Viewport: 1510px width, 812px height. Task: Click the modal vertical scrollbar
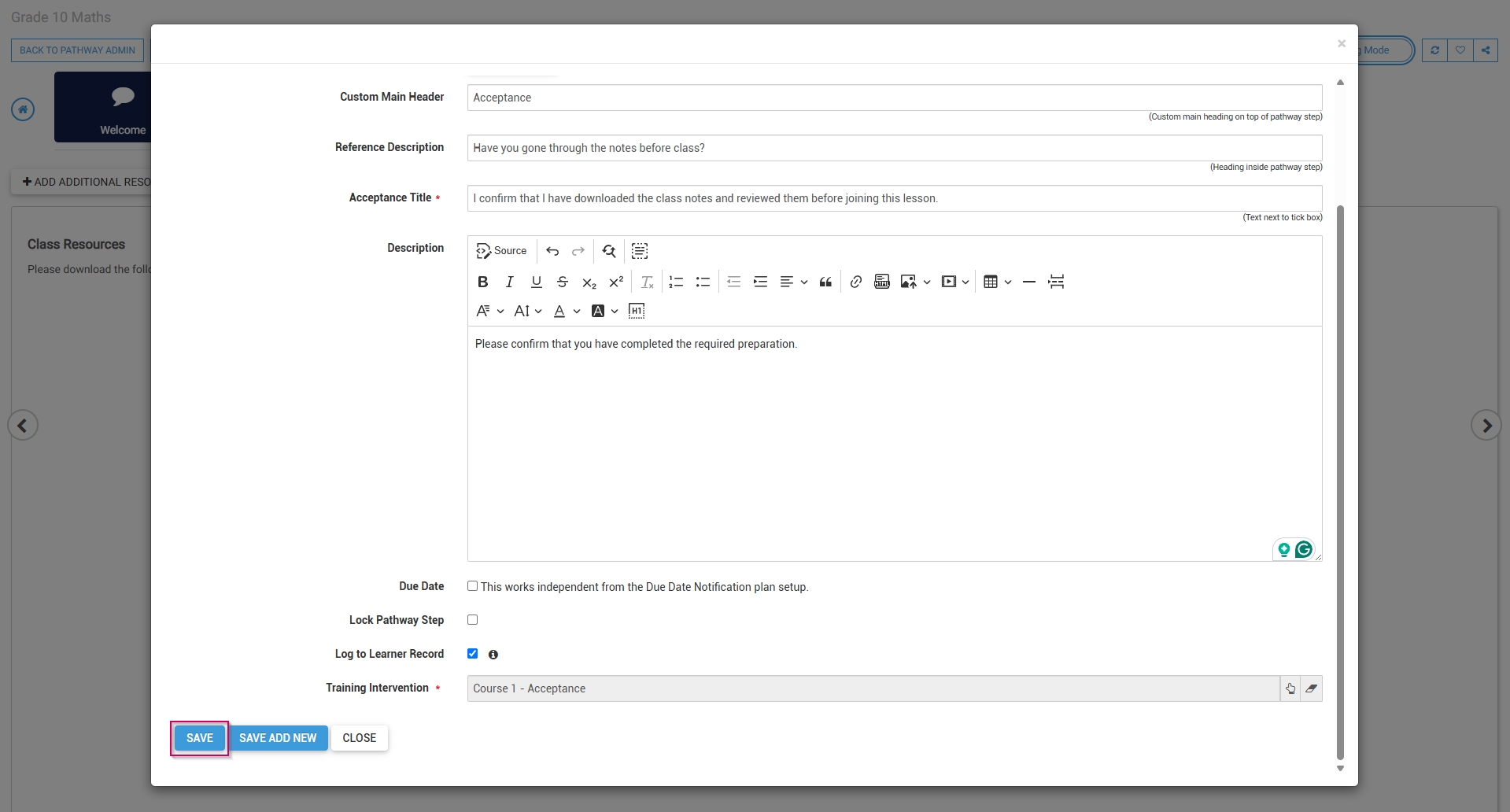[x=1340, y=482]
